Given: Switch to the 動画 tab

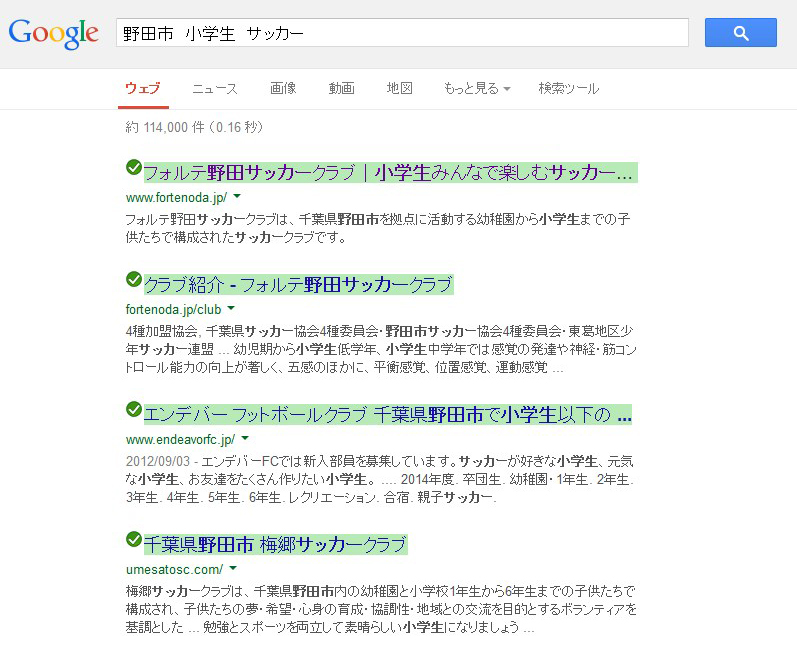Looking at the screenshot, I should [x=341, y=89].
